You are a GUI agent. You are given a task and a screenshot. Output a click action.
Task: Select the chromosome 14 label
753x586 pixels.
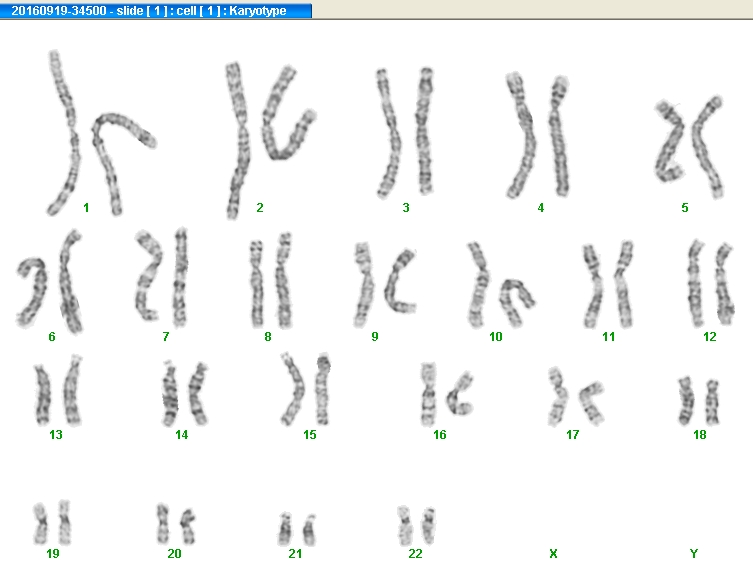(182, 435)
